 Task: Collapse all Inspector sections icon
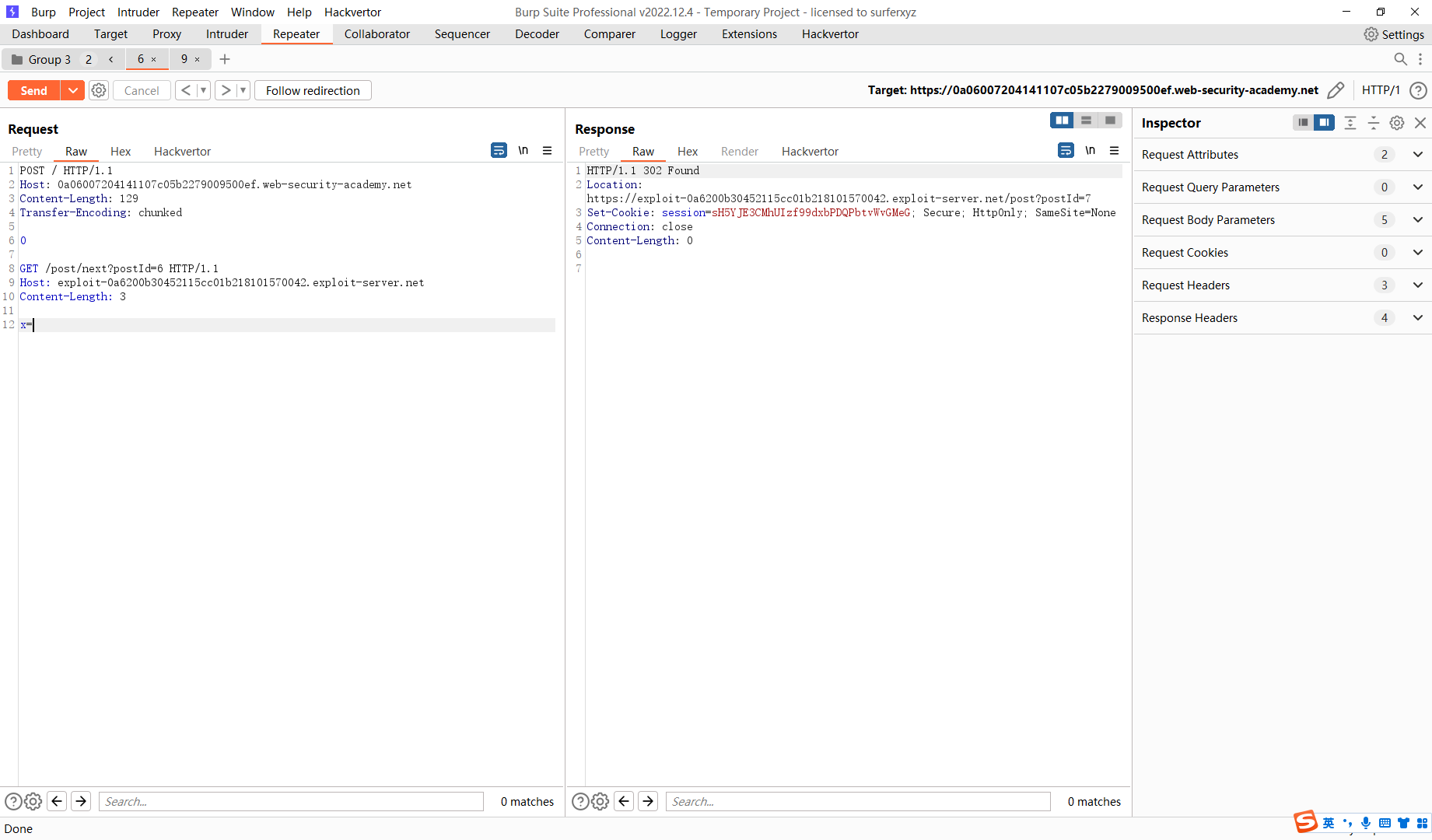pos(1374,123)
